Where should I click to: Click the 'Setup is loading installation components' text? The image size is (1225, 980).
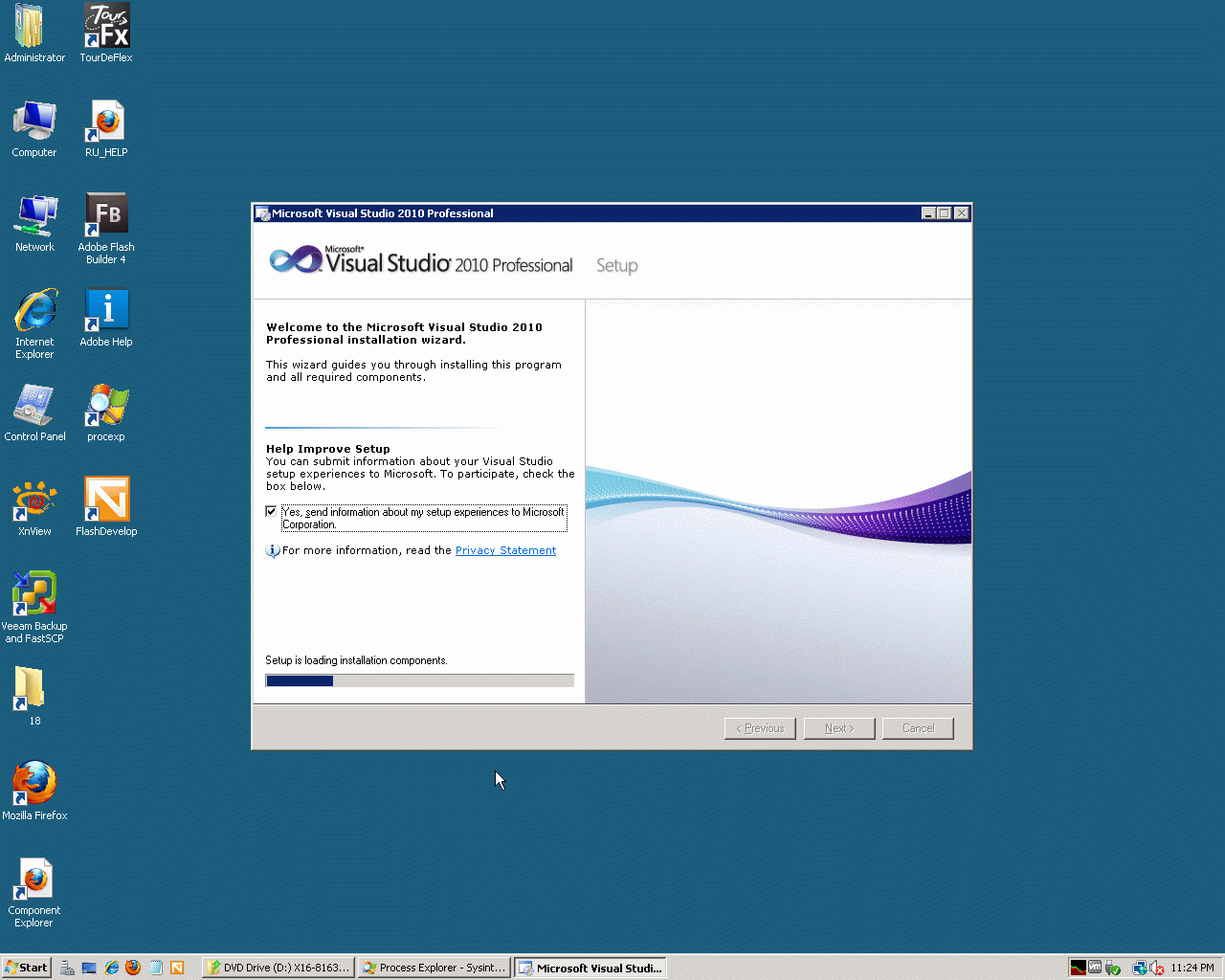pyautogui.click(x=356, y=660)
